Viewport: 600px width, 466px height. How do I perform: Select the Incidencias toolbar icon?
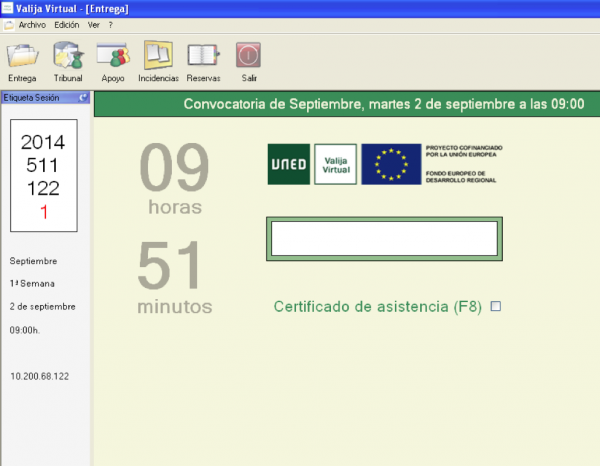(158, 56)
